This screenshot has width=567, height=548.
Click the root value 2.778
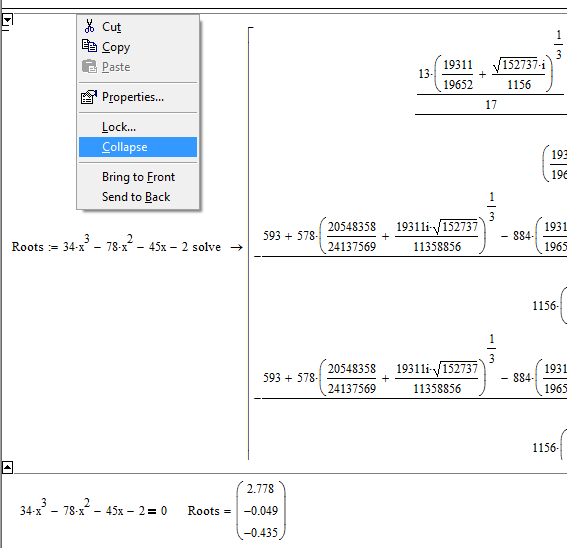coord(260,489)
